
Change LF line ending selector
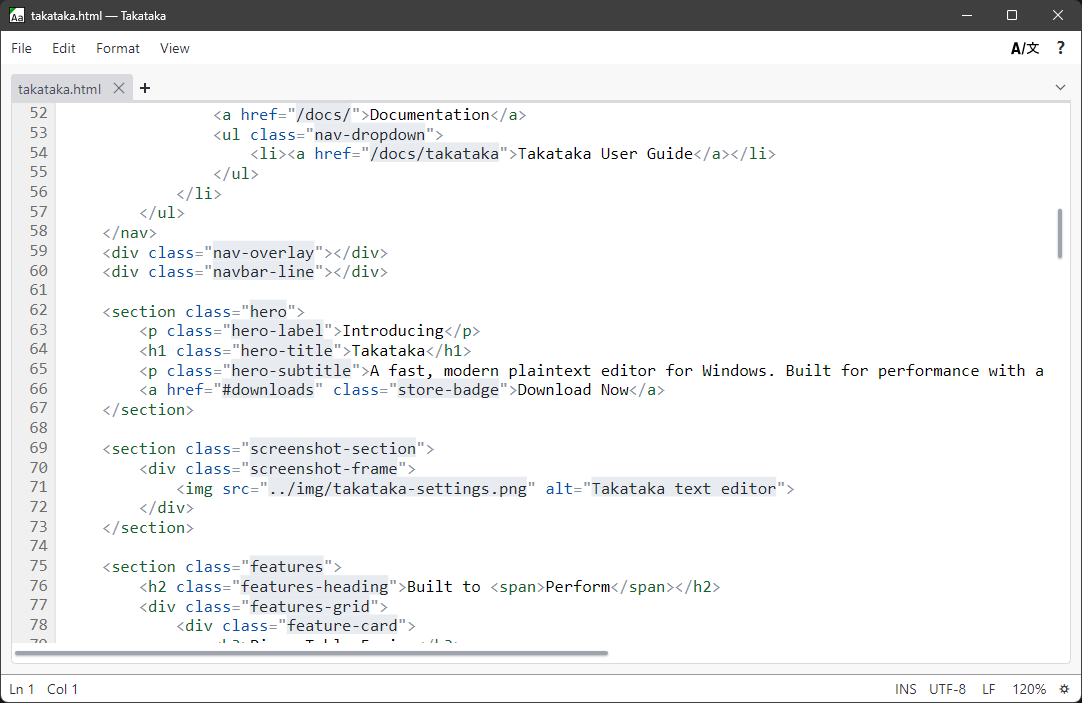(989, 689)
